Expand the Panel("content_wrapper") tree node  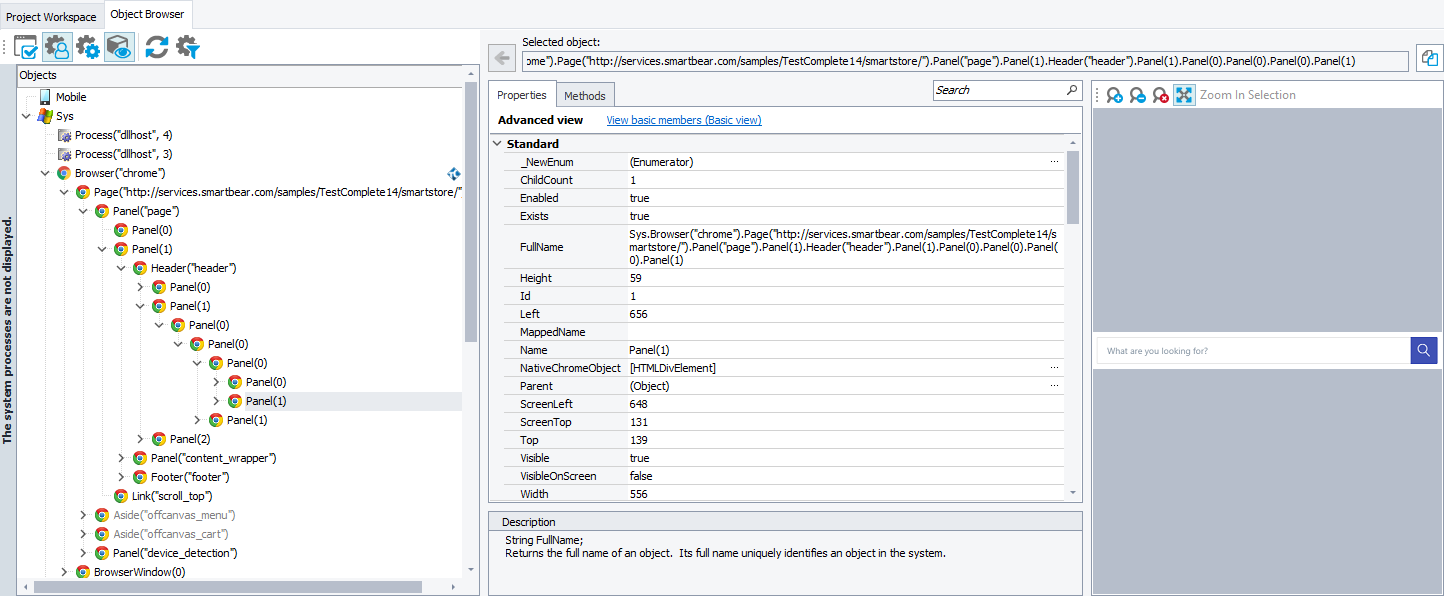(122, 457)
